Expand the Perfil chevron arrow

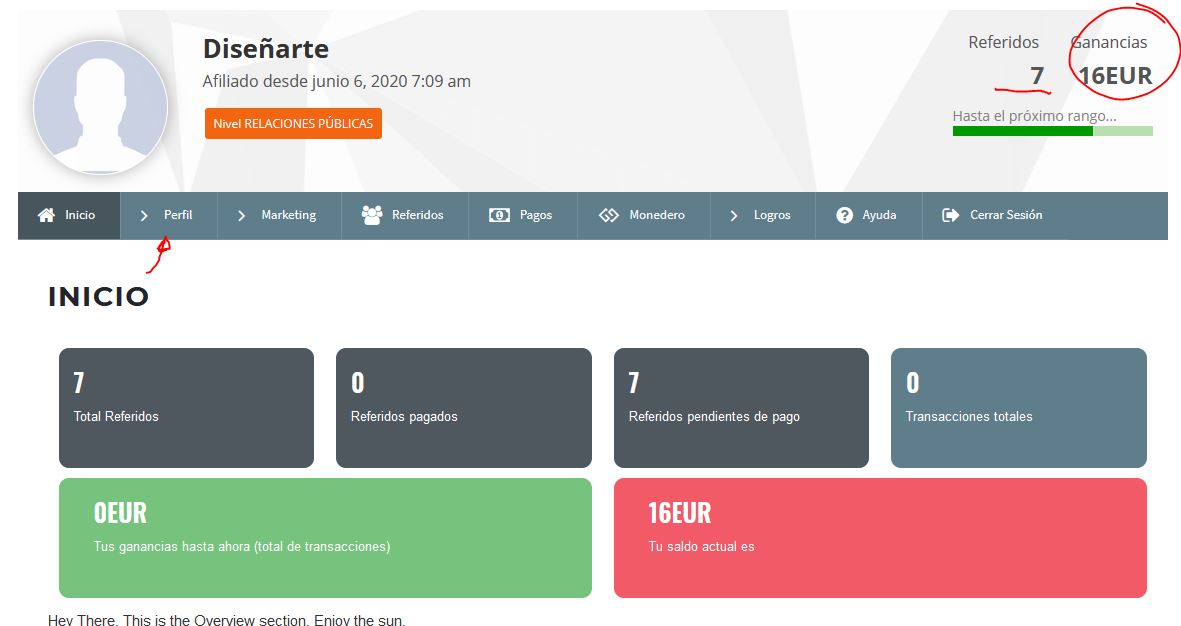coord(144,216)
